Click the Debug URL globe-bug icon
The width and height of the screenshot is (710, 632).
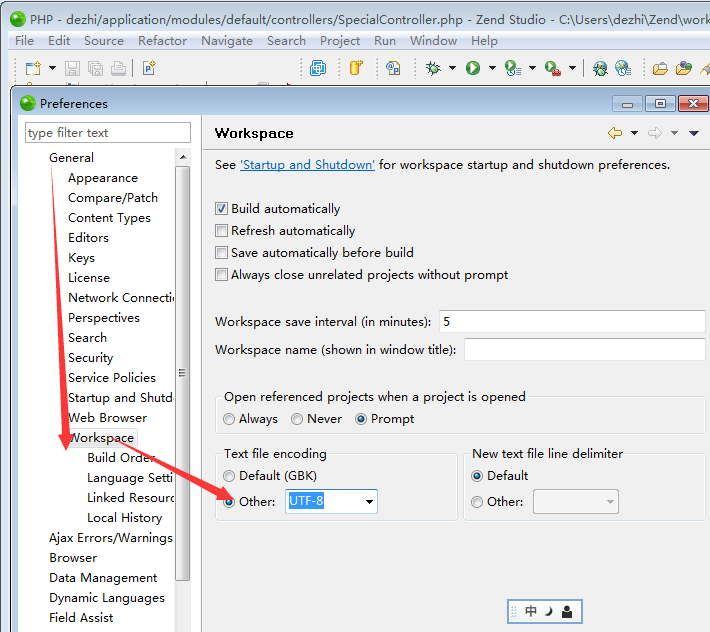click(600, 68)
